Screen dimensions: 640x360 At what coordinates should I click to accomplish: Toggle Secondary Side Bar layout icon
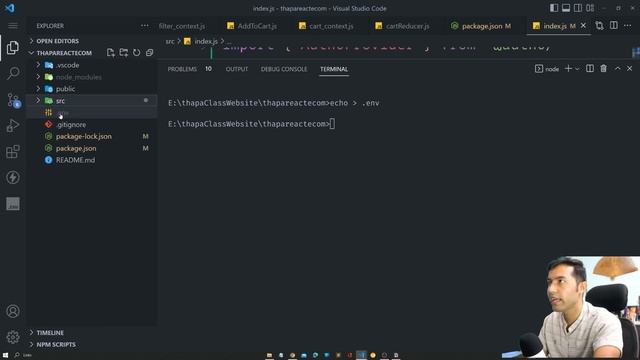pyautogui.click(x=578, y=8)
